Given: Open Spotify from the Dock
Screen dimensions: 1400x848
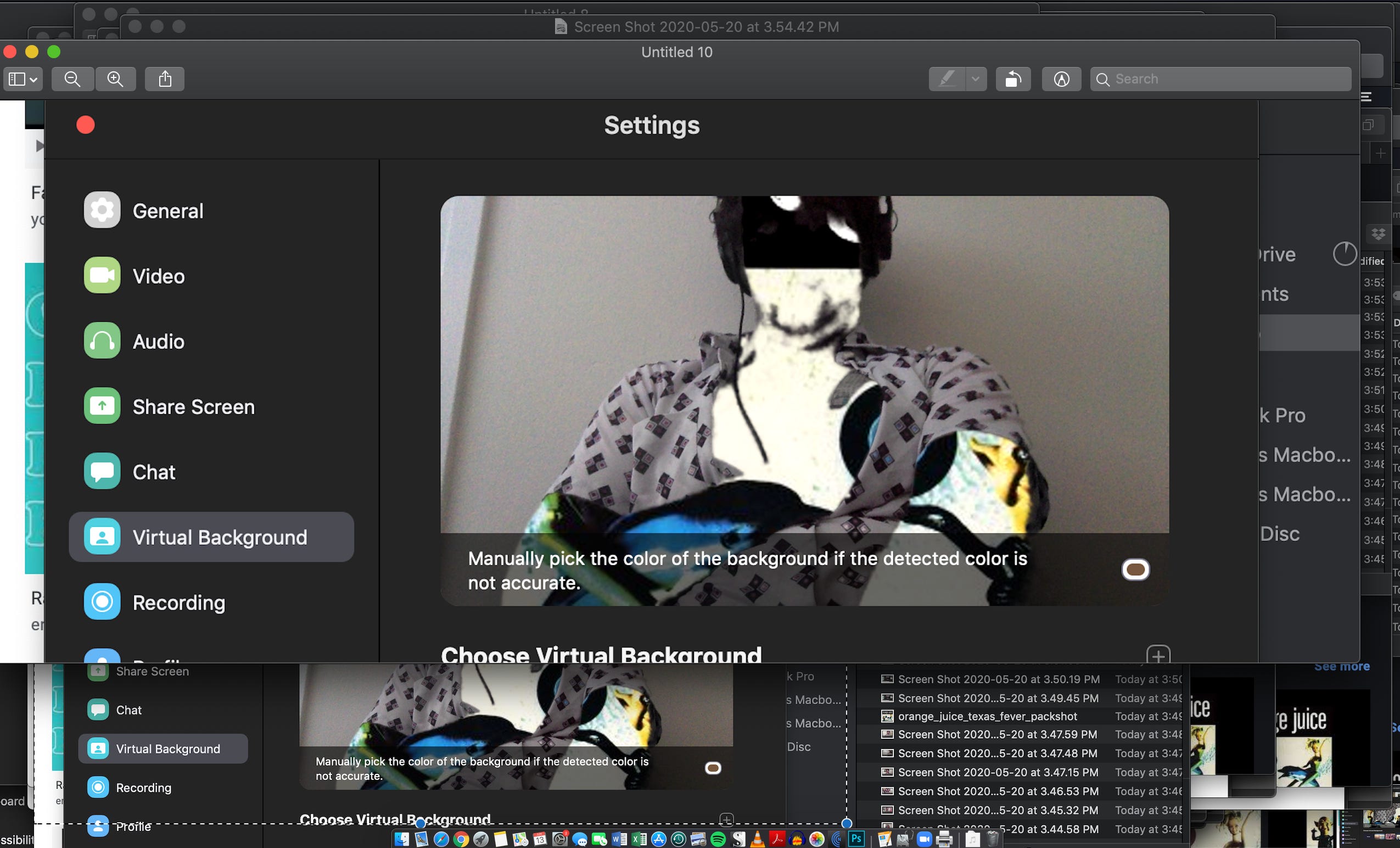Looking at the screenshot, I should point(718,839).
